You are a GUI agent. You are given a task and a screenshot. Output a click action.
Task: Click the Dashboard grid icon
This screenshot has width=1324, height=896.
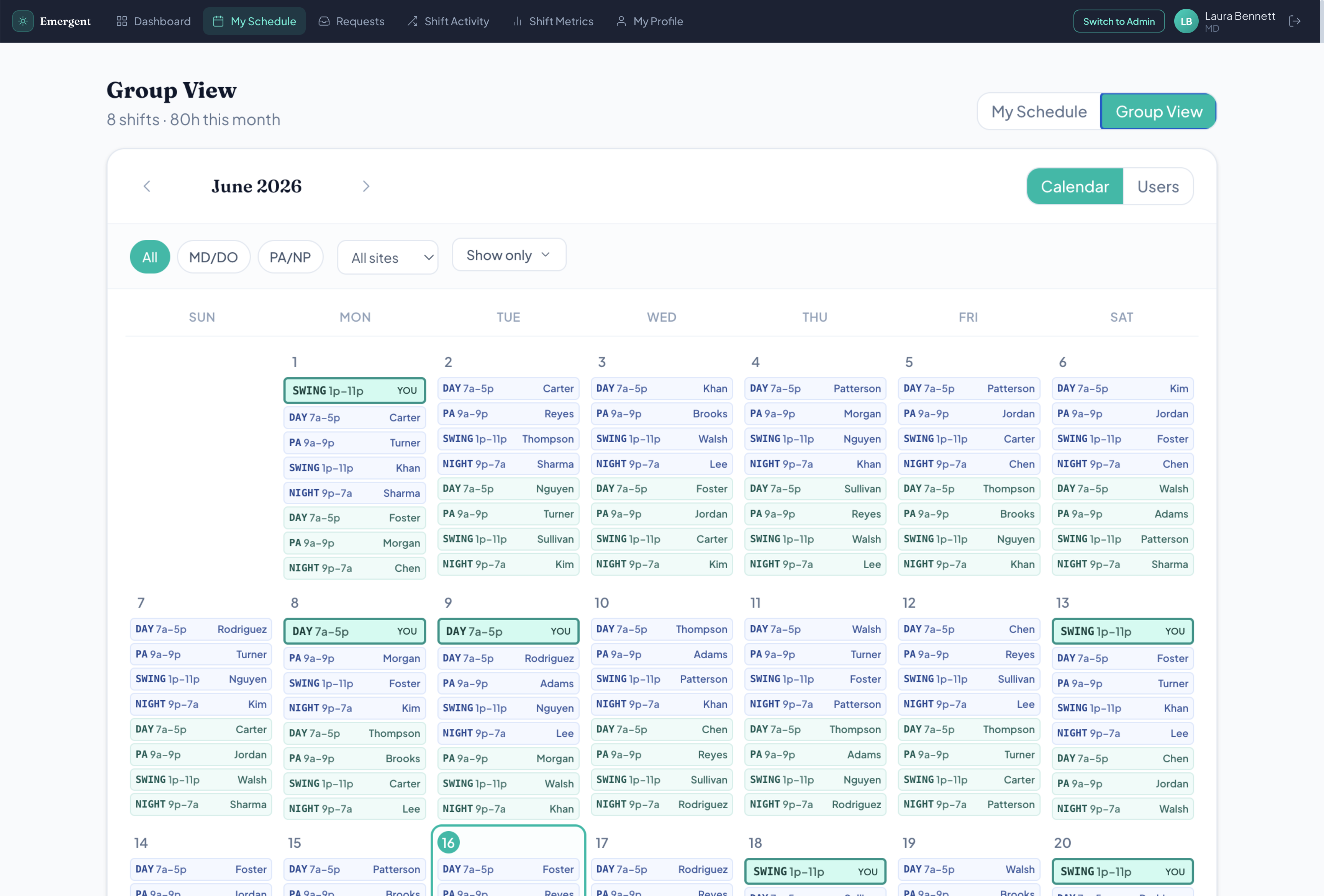[x=121, y=21]
